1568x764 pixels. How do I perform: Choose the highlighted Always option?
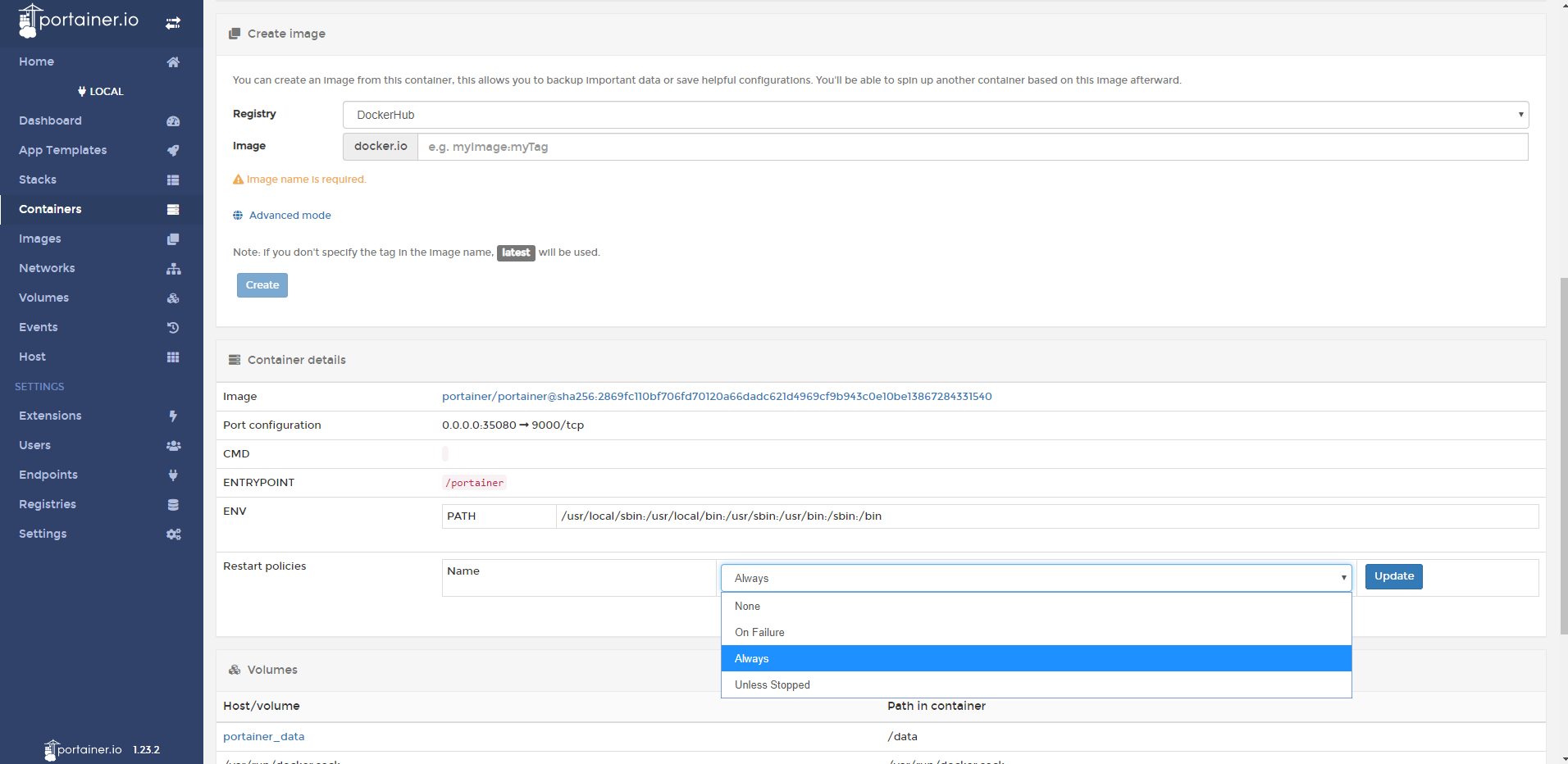[x=1037, y=659]
